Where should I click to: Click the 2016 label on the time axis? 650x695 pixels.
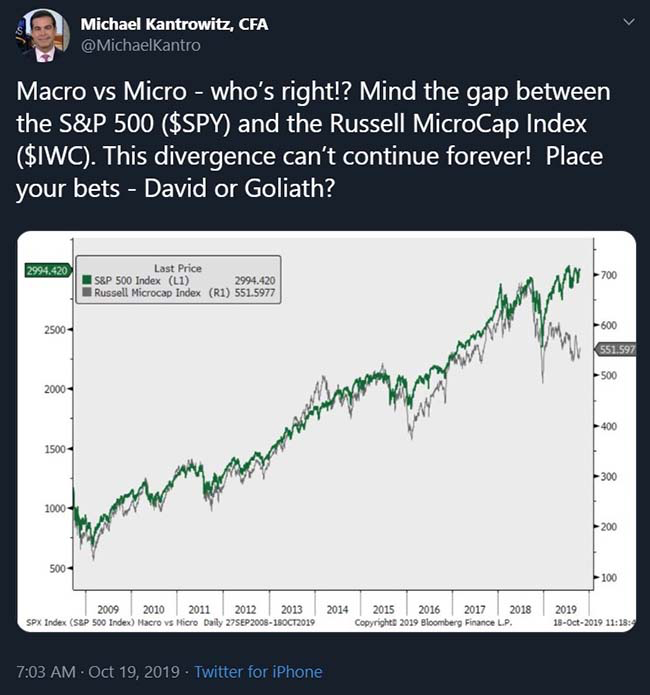point(429,609)
